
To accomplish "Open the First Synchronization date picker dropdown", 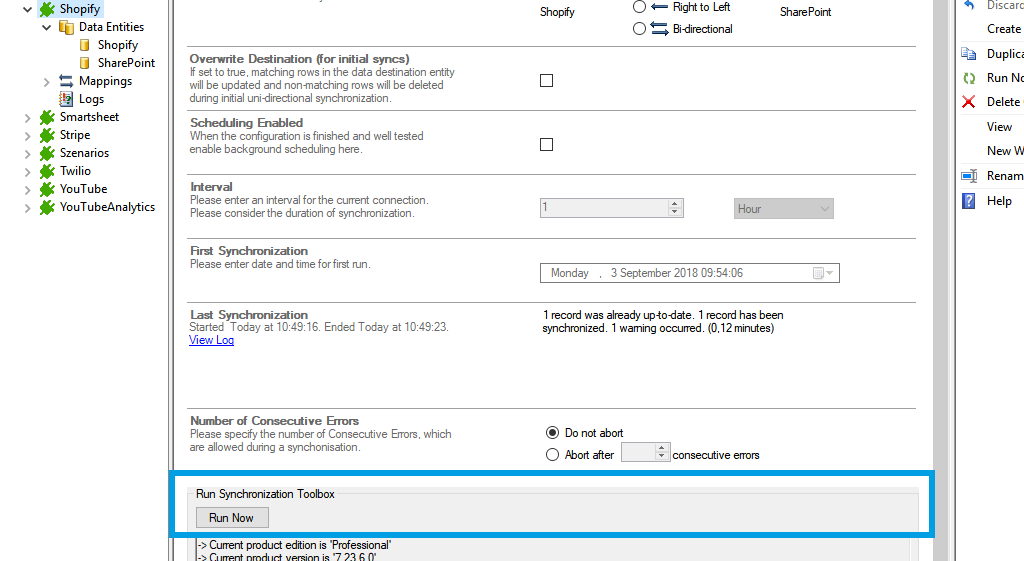I will 830,273.
